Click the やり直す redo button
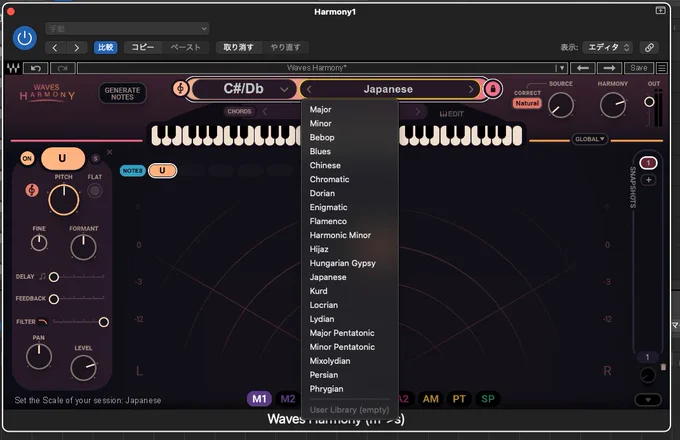 tap(285, 47)
